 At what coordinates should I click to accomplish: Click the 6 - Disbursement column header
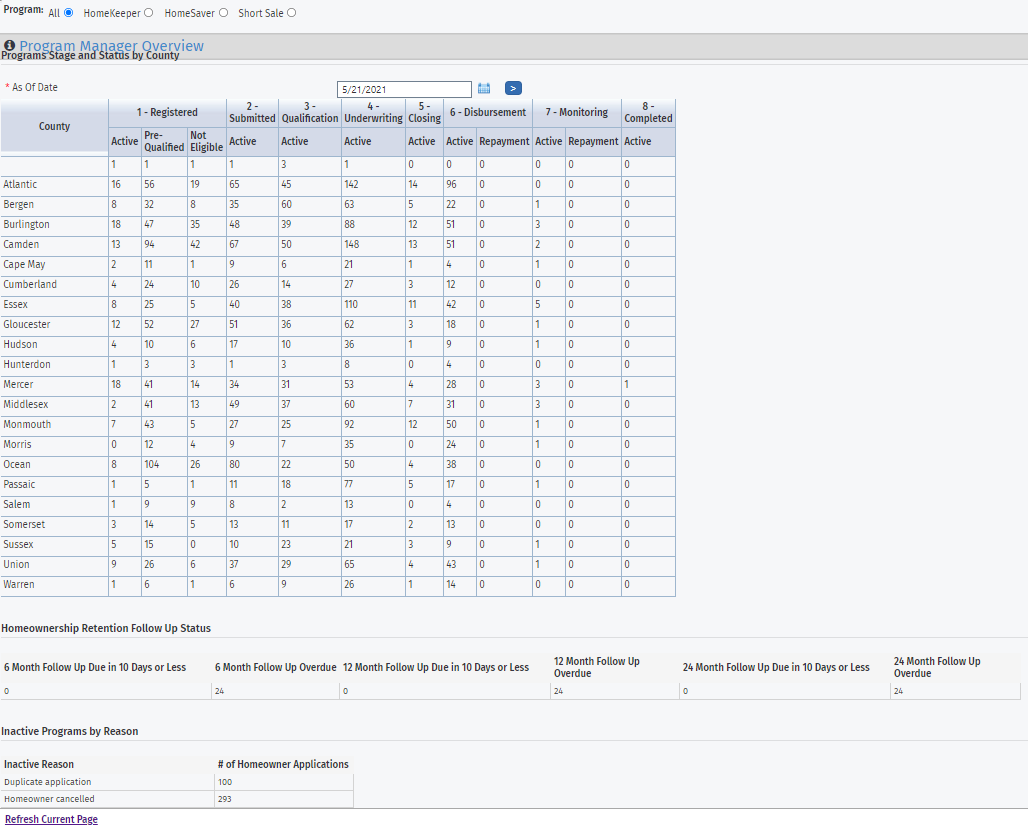[x=488, y=112]
